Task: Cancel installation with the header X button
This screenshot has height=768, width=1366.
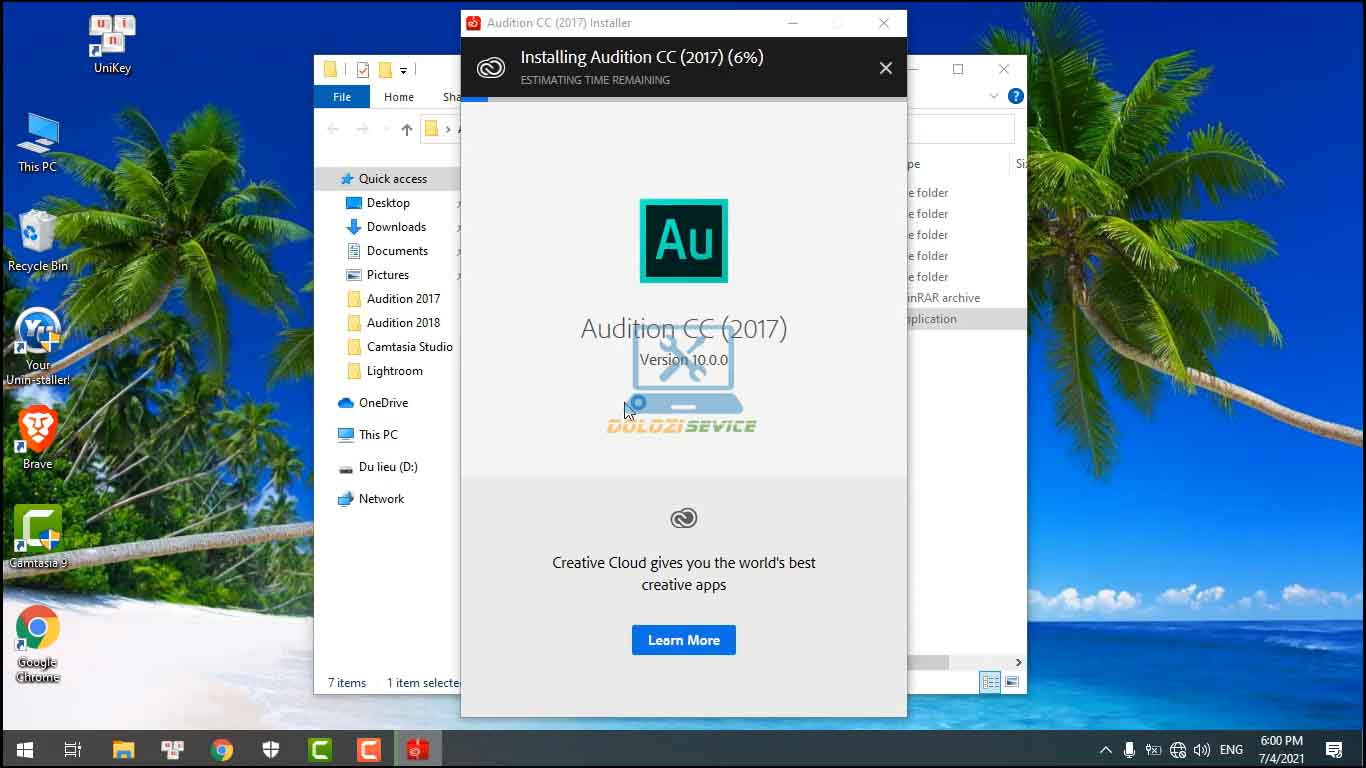Action: (885, 68)
